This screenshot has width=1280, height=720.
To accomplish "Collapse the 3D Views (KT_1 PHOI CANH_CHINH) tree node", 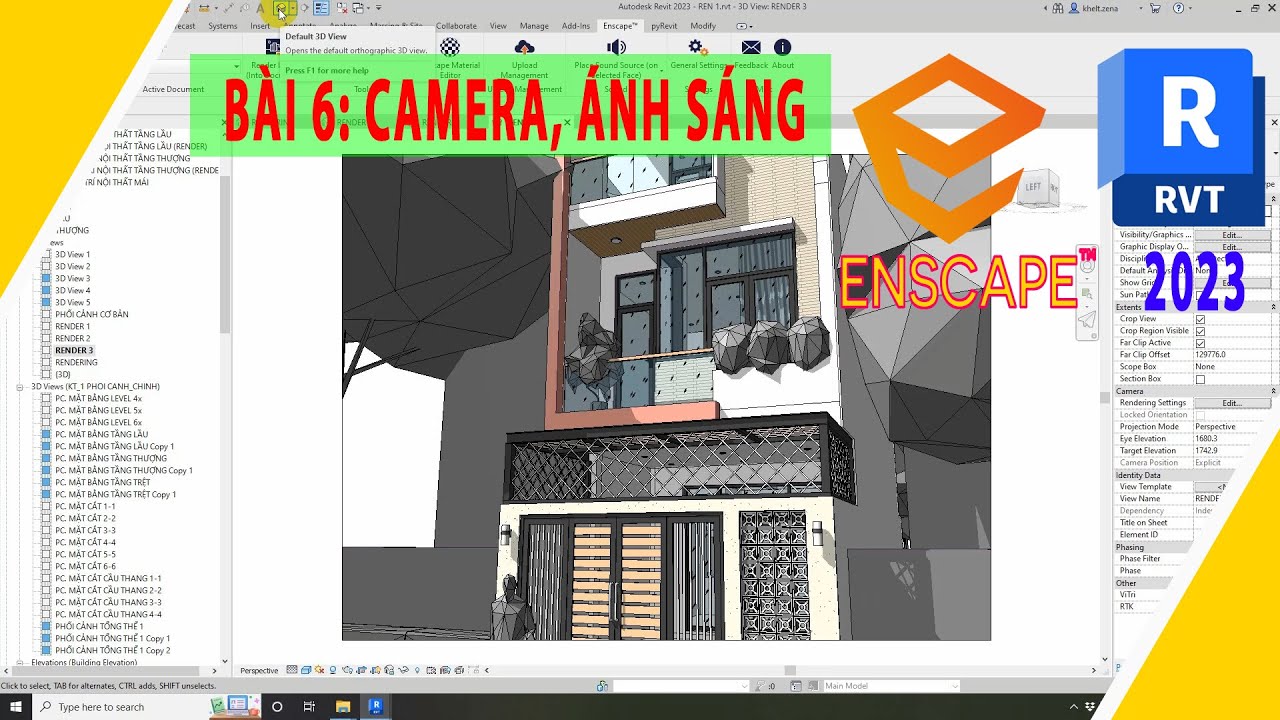I will pos(20,386).
